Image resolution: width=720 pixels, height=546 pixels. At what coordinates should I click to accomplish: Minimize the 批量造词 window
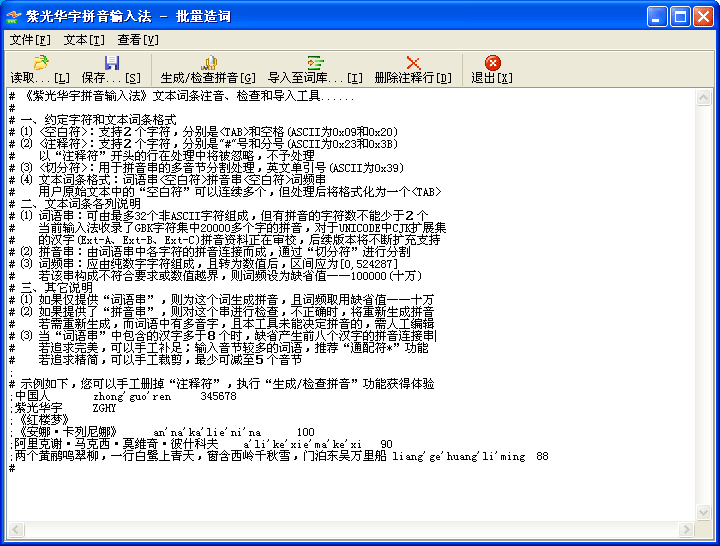(657, 16)
